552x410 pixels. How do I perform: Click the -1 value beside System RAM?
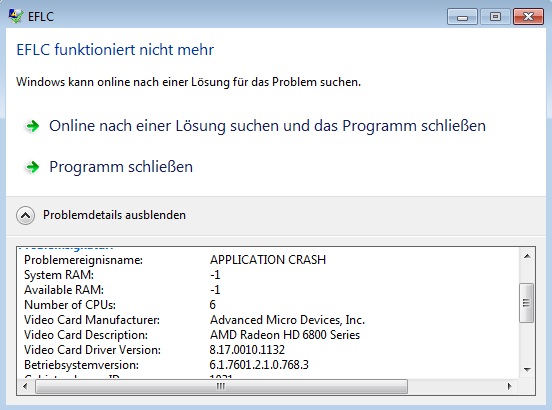(215, 275)
